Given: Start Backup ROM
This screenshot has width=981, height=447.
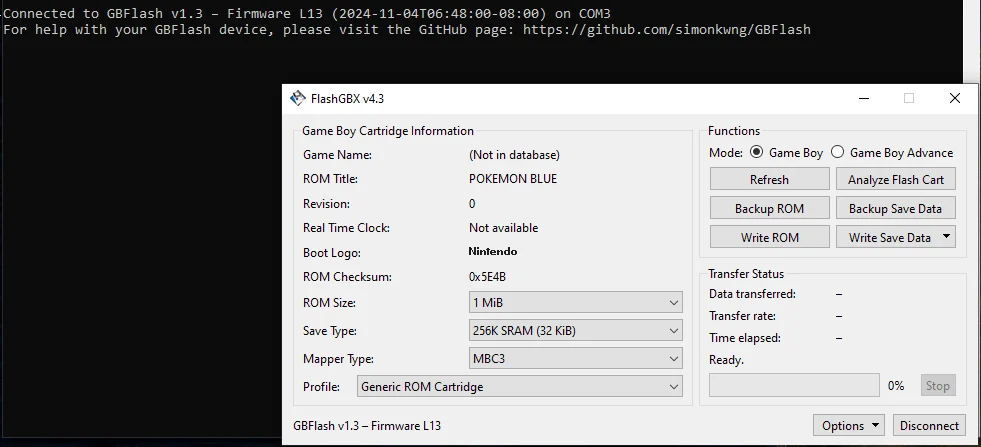Looking at the screenshot, I should pyautogui.click(x=770, y=208).
